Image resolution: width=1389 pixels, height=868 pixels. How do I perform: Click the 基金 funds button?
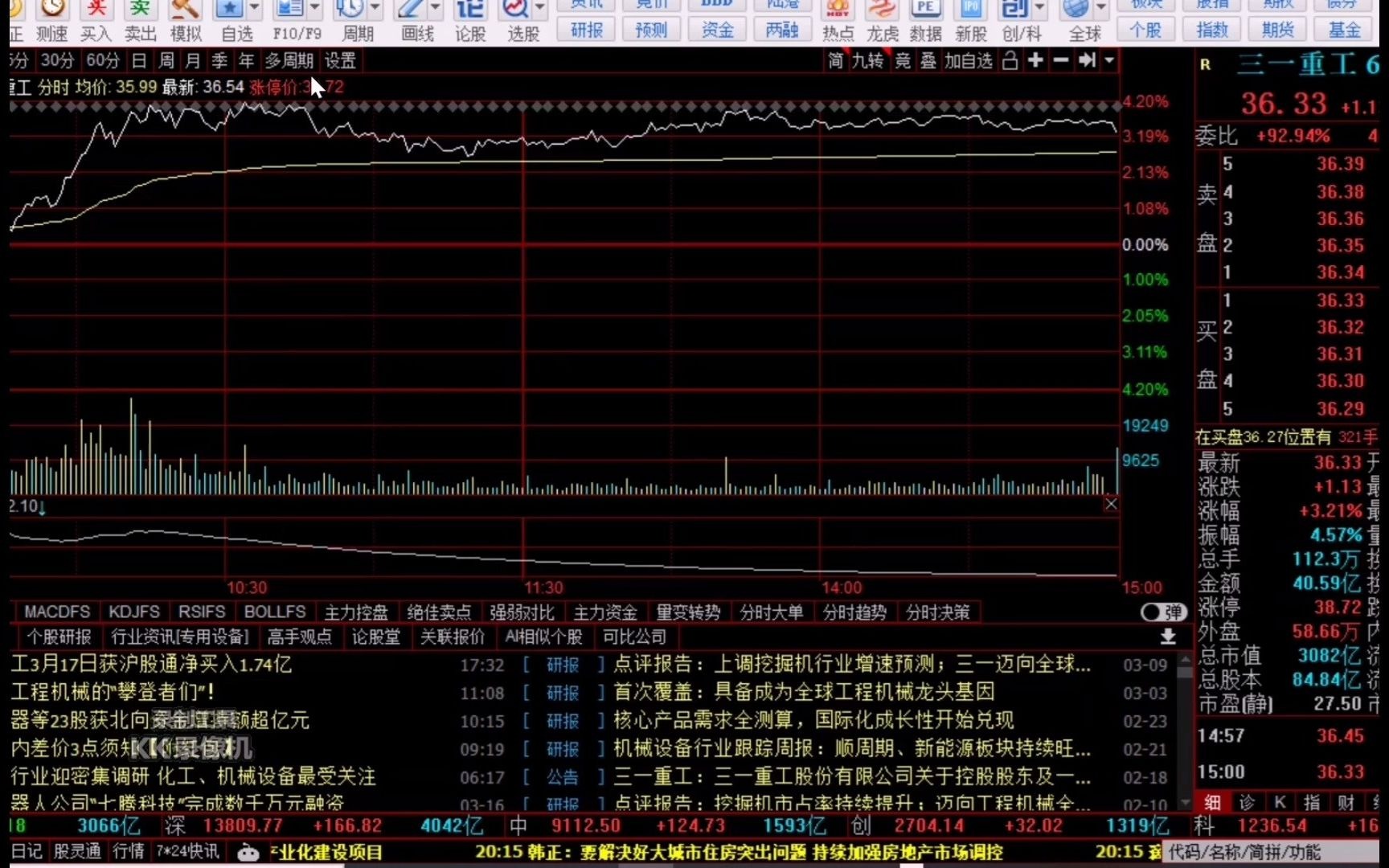point(1344,30)
